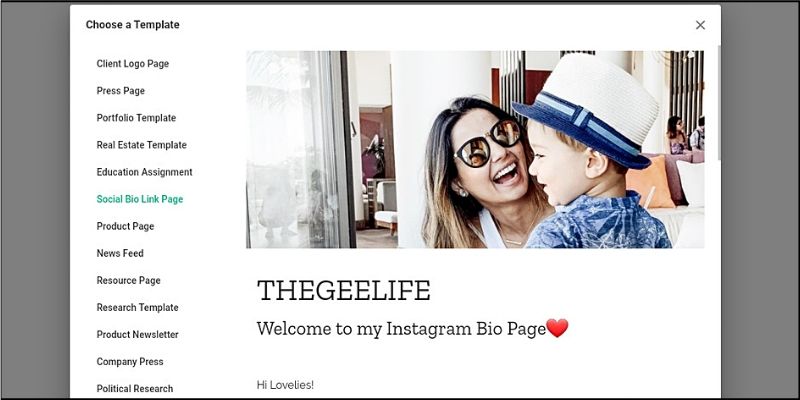Choose the Portfolio Template option

tap(136, 118)
